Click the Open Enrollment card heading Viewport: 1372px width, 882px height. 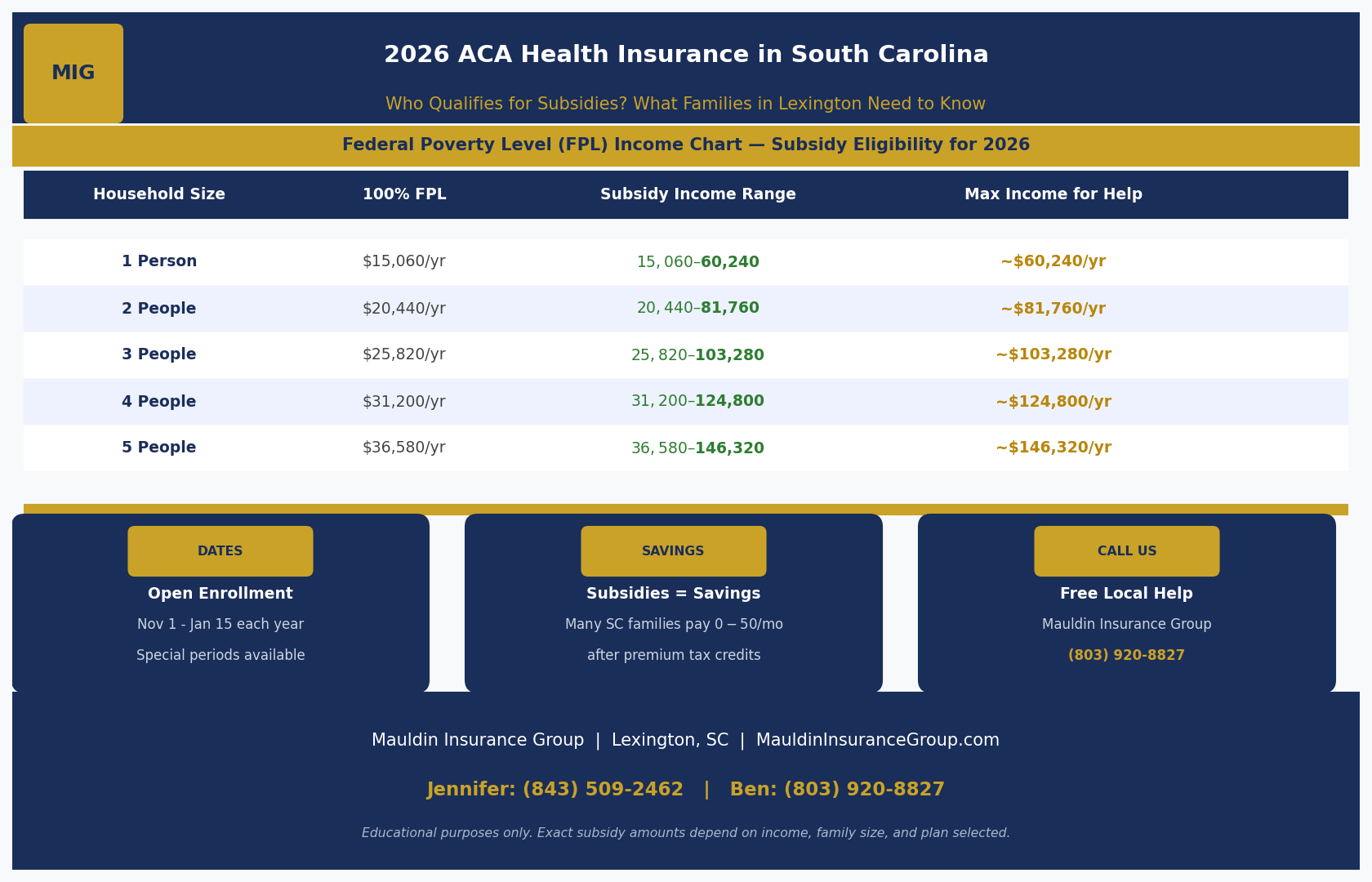(220, 594)
